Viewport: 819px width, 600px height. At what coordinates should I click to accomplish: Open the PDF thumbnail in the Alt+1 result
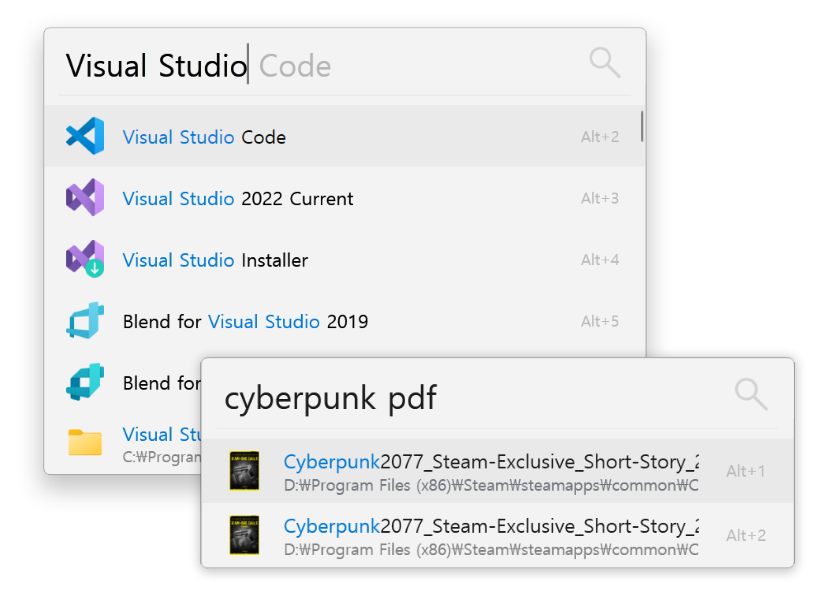(x=244, y=471)
